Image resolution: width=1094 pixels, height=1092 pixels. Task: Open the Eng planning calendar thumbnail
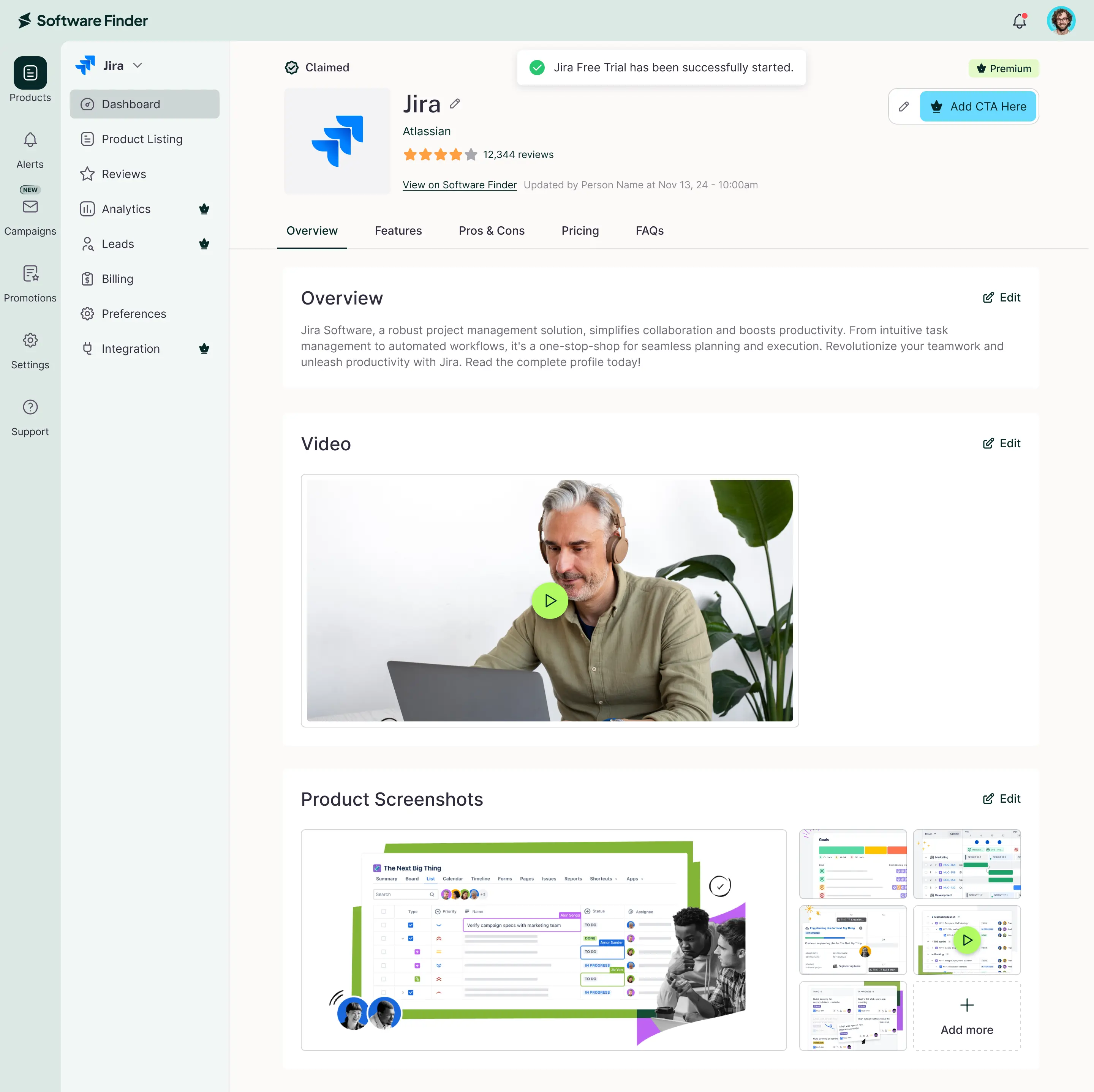point(853,940)
